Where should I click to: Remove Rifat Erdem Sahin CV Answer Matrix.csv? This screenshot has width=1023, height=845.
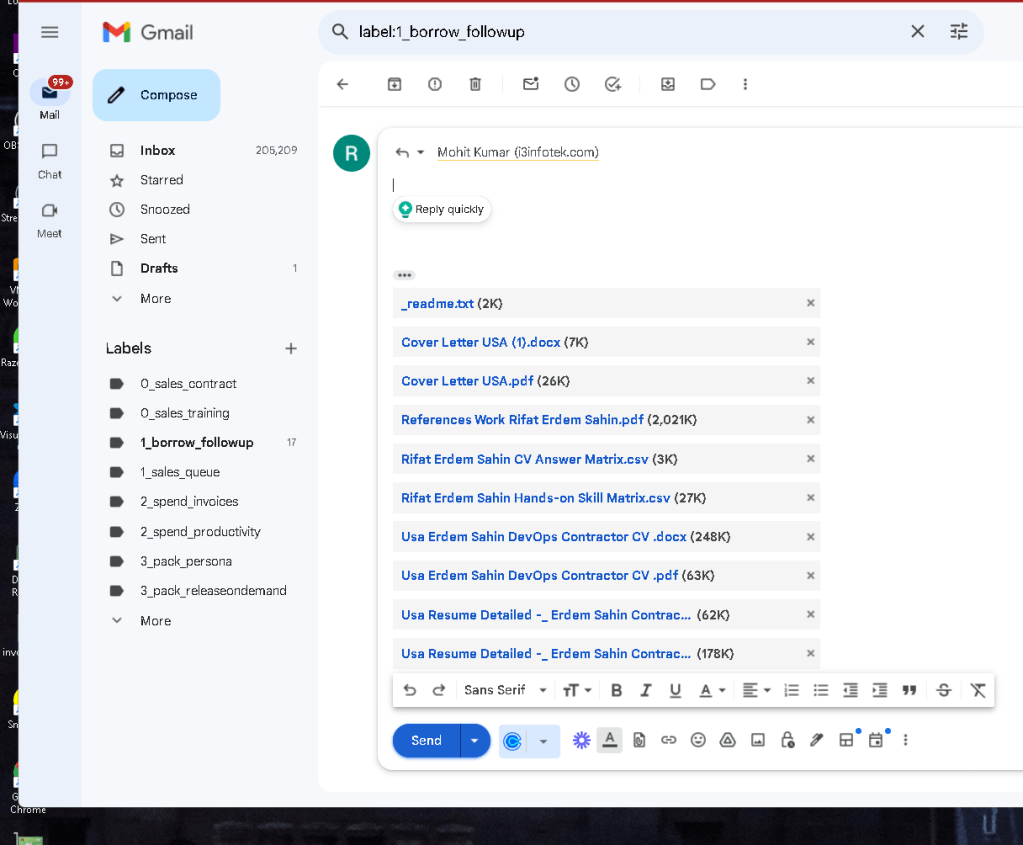810,459
